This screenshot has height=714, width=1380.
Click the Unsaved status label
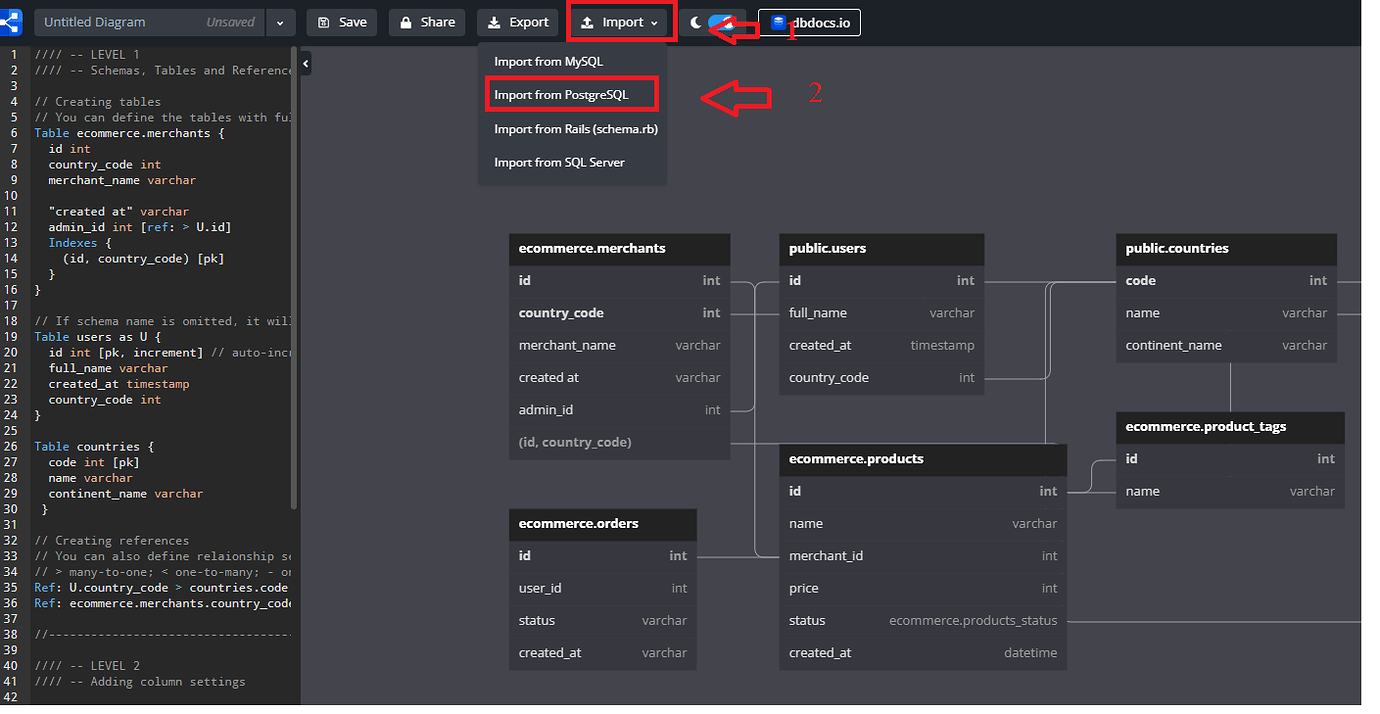(231, 22)
